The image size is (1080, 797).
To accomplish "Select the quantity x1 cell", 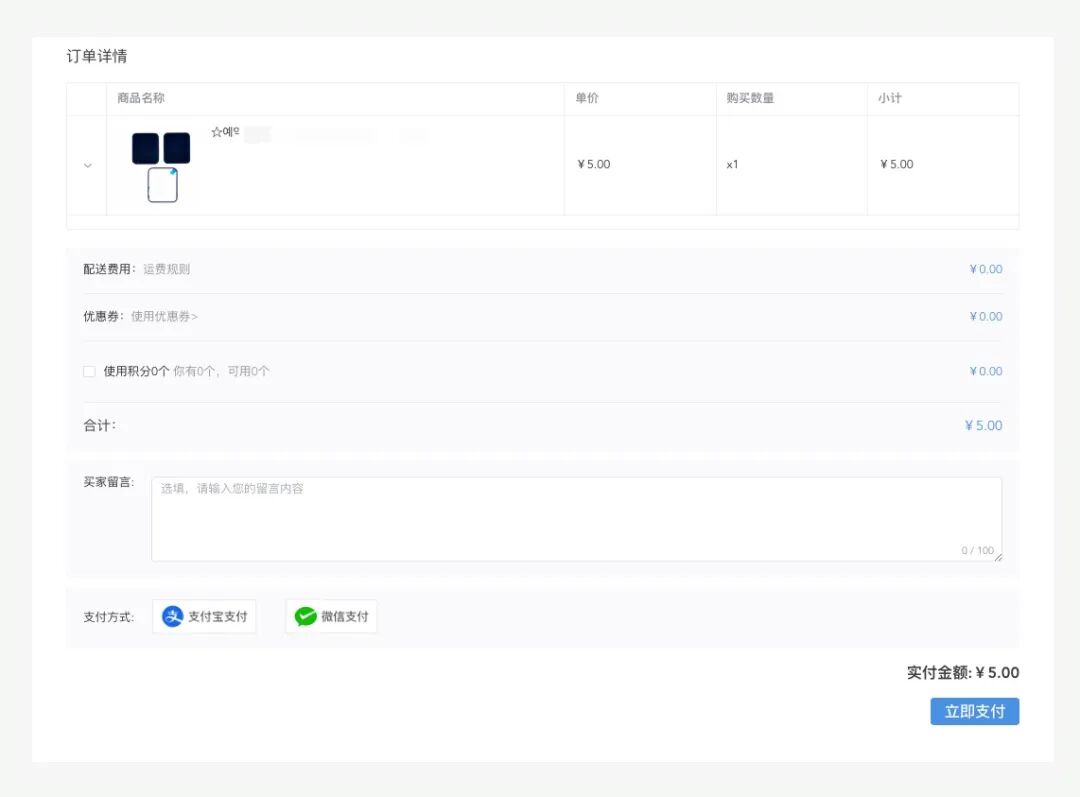I will 732,165.
